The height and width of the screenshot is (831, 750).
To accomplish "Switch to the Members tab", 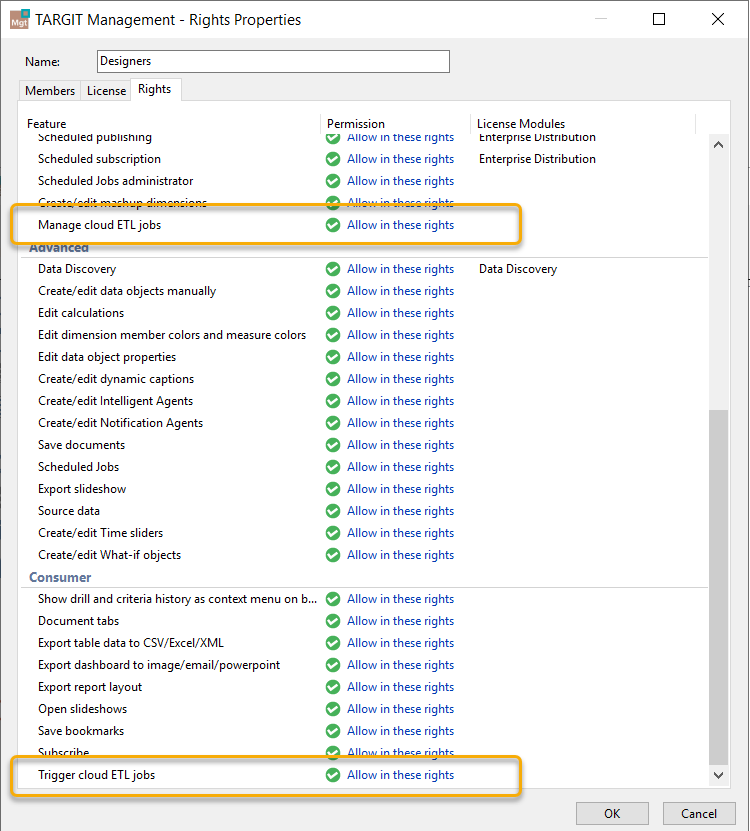I will coord(50,91).
